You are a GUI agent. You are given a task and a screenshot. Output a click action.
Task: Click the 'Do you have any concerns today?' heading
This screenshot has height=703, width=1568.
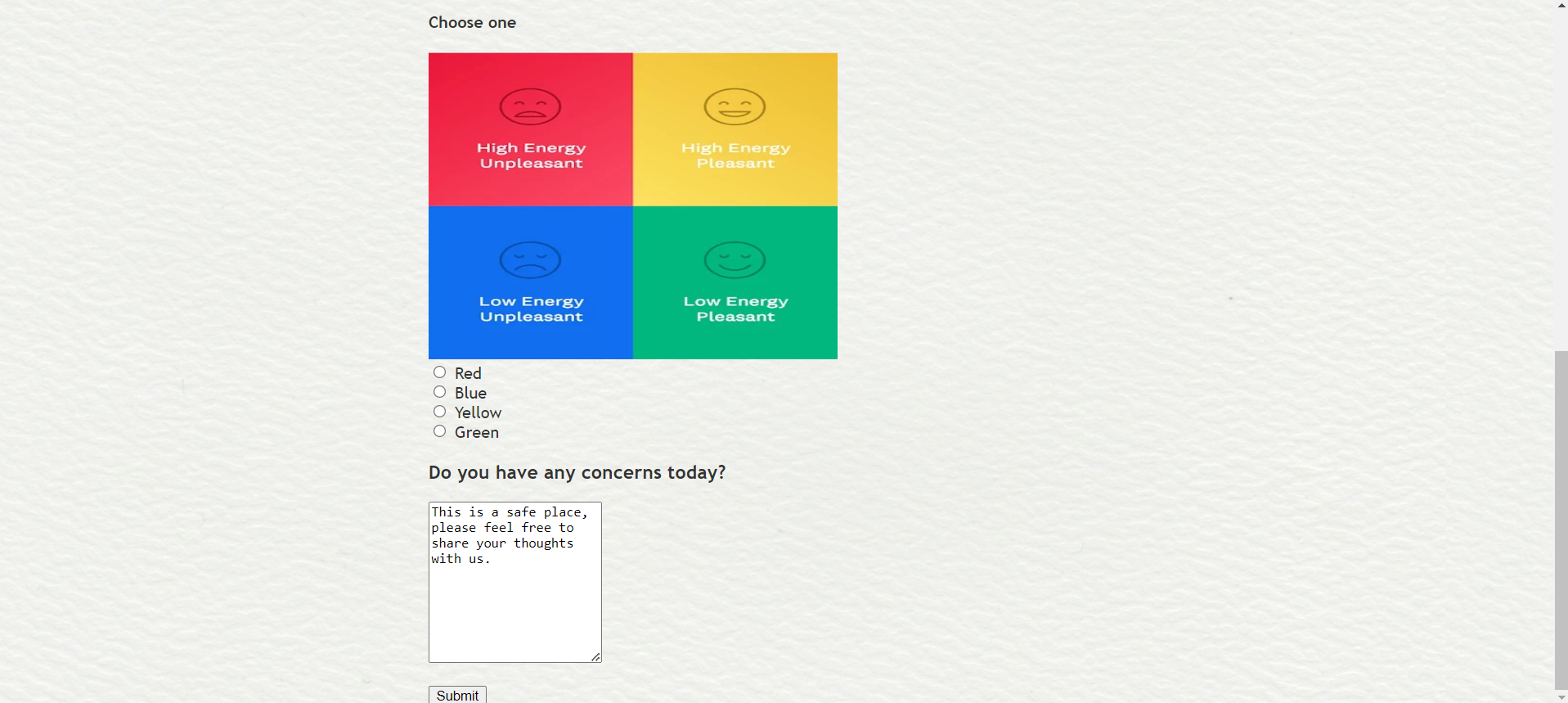pos(577,472)
